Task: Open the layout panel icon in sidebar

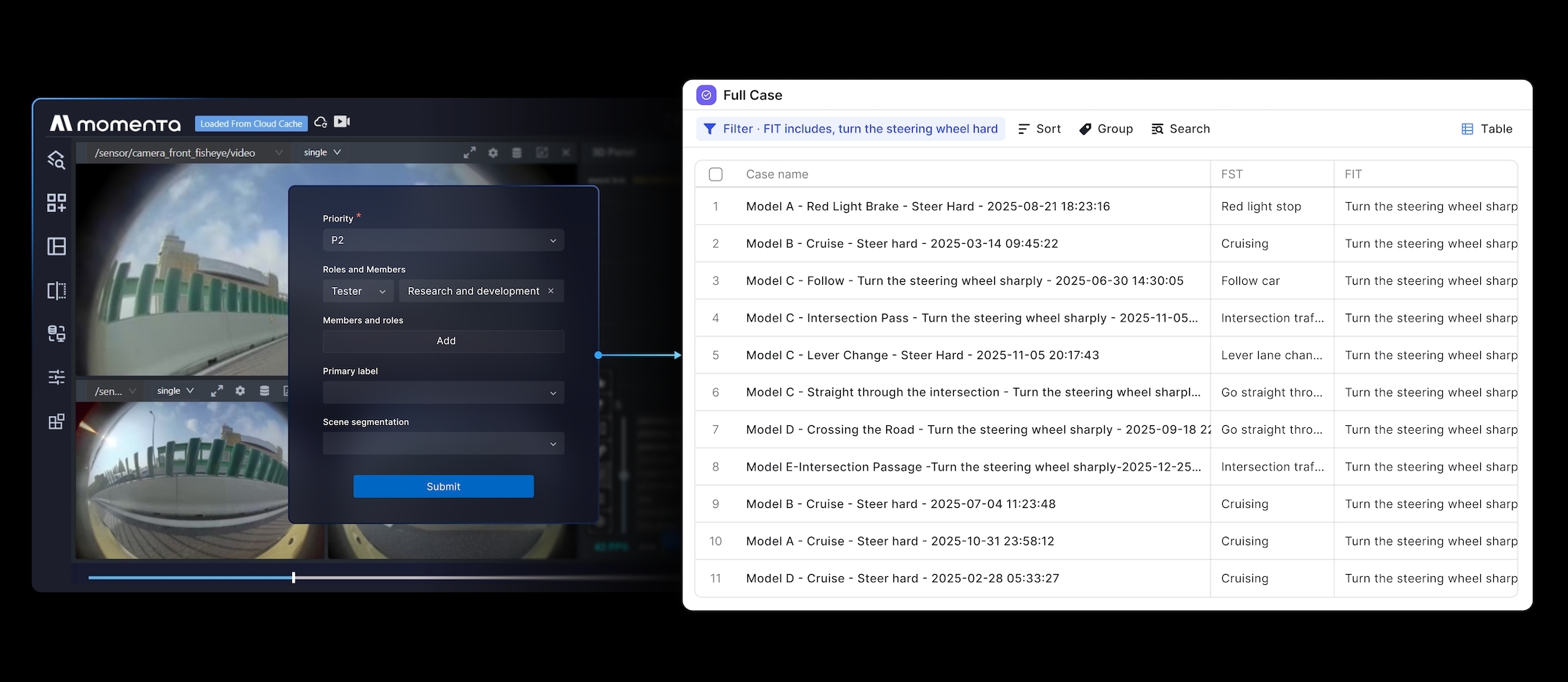Action: tap(56, 247)
